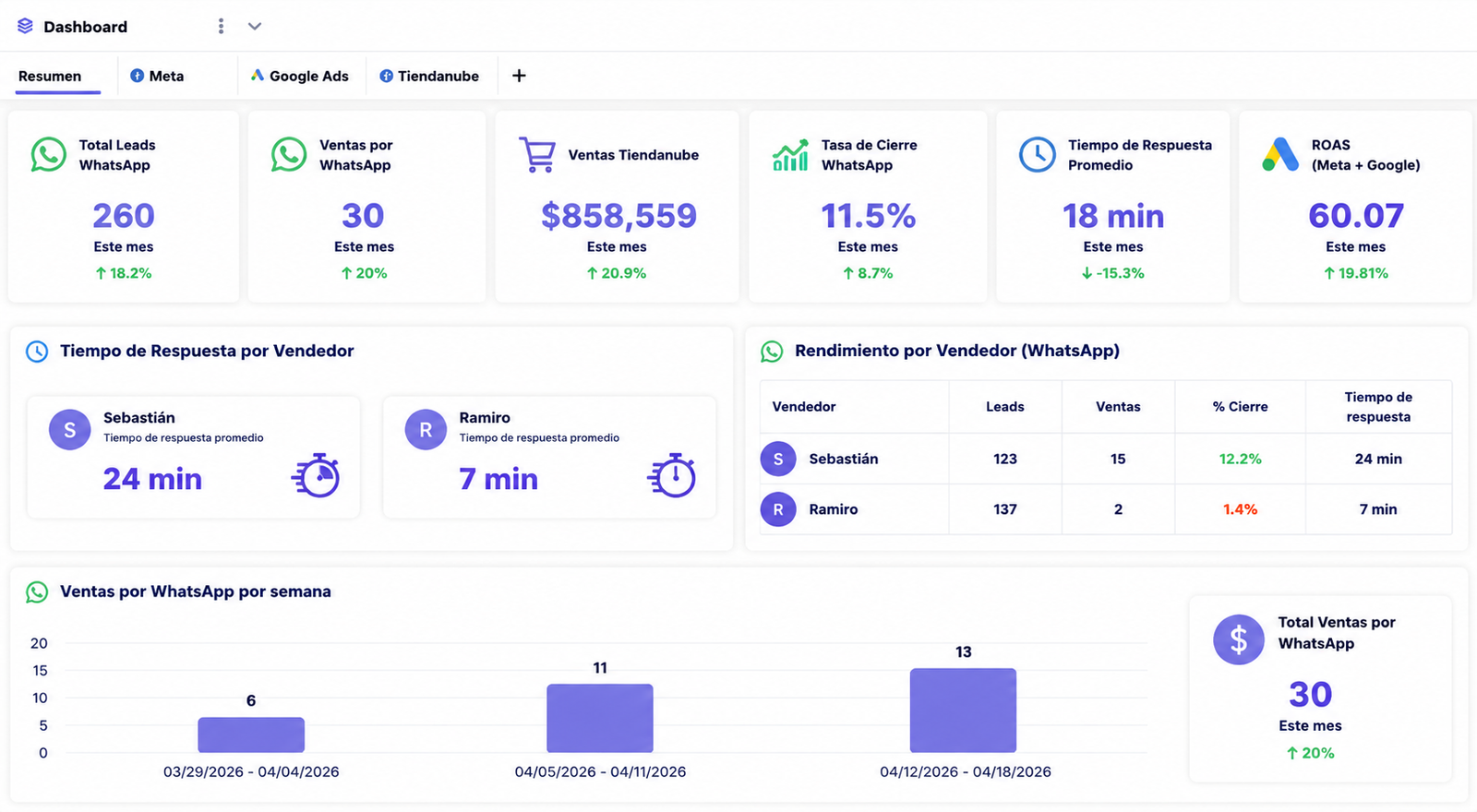
Task: Open the Meta tab
Action: [157, 76]
